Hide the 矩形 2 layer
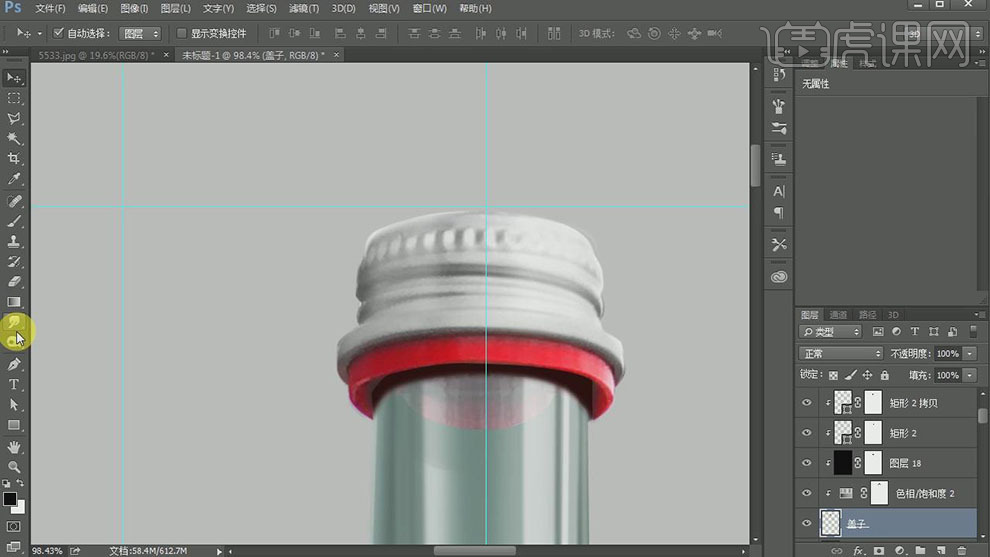The width and height of the screenshot is (990, 557). pyautogui.click(x=806, y=433)
